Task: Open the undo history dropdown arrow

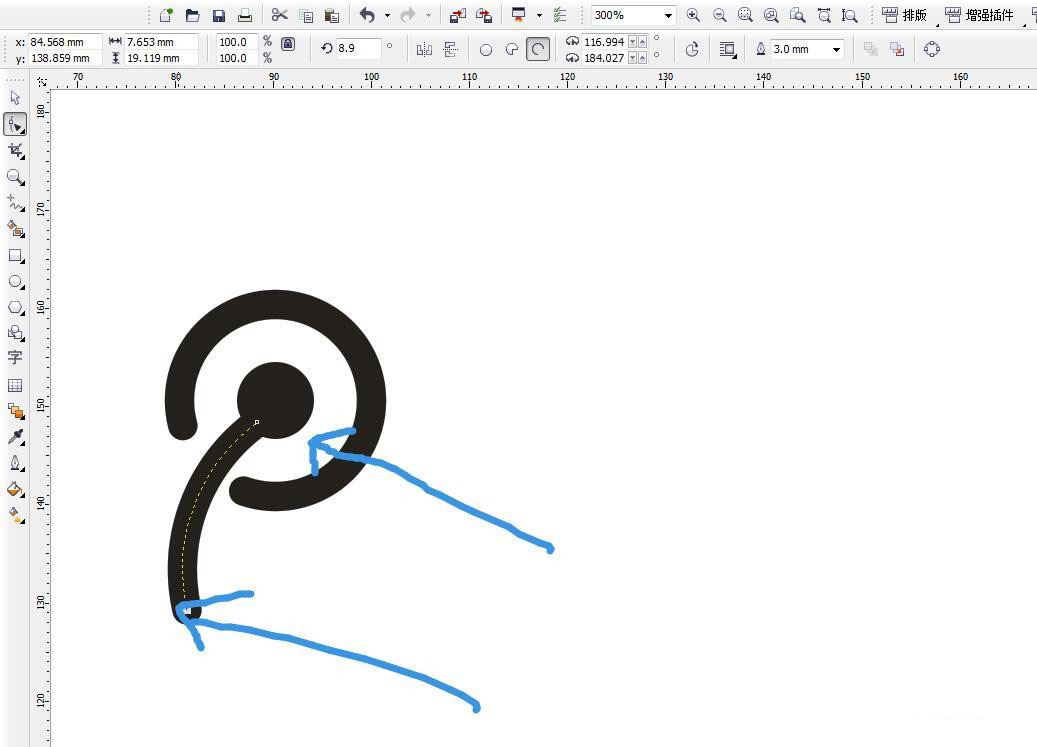Action: coord(387,16)
